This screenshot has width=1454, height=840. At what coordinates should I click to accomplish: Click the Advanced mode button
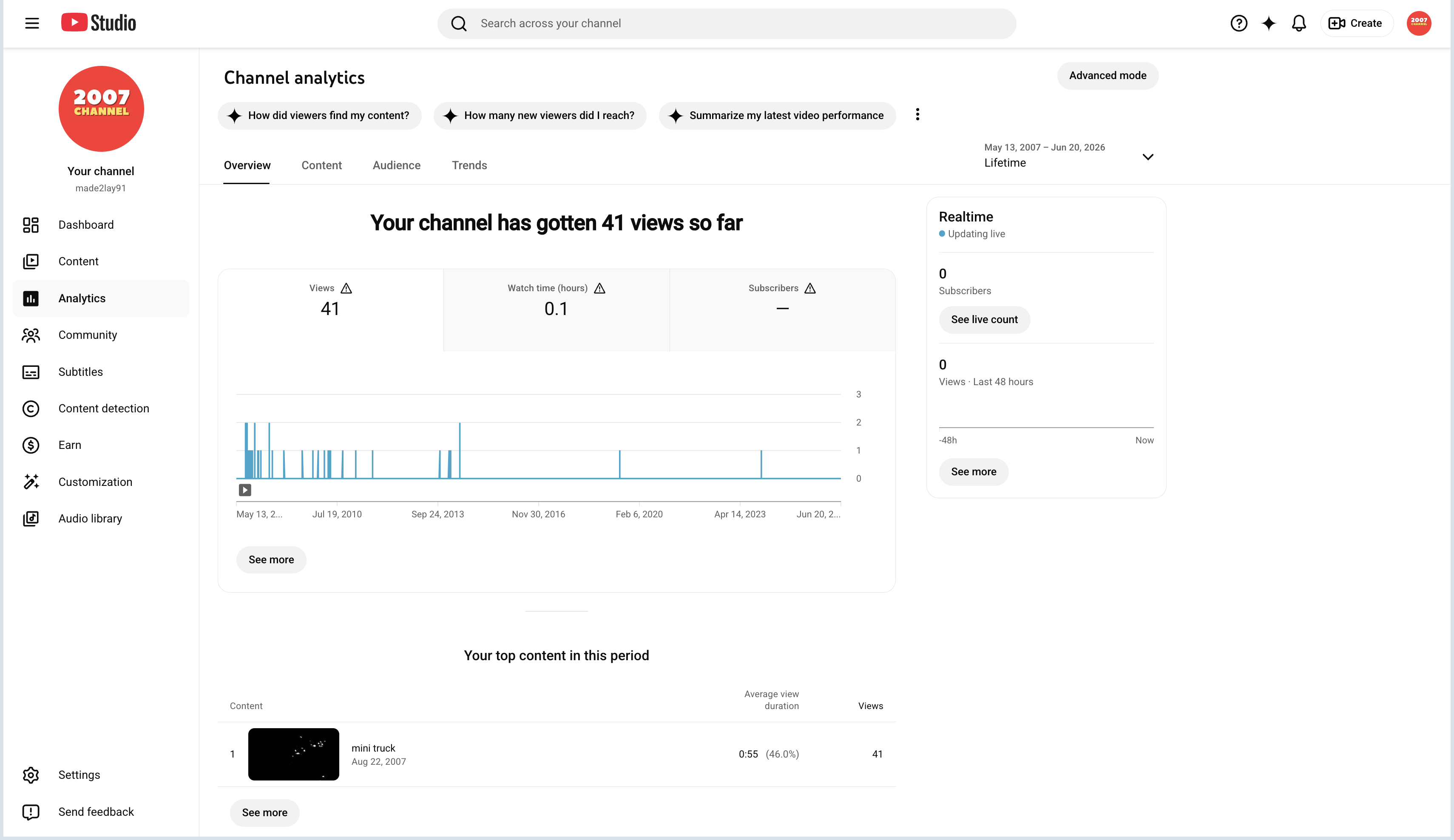[1107, 76]
